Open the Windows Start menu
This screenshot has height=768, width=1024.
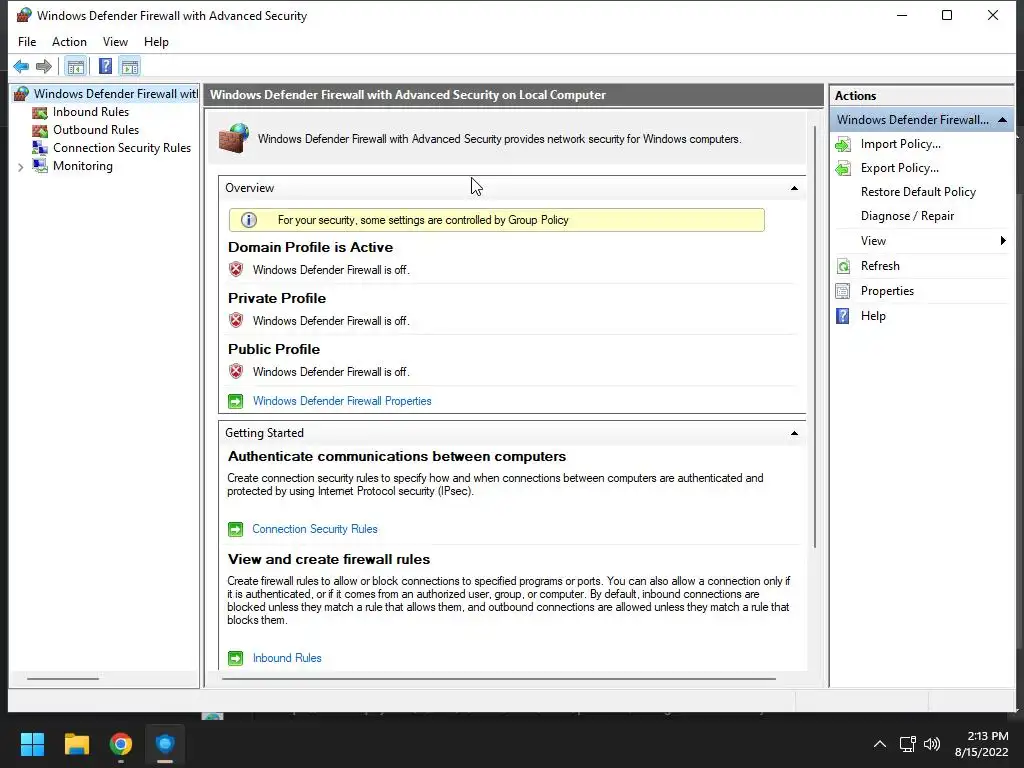[32, 744]
